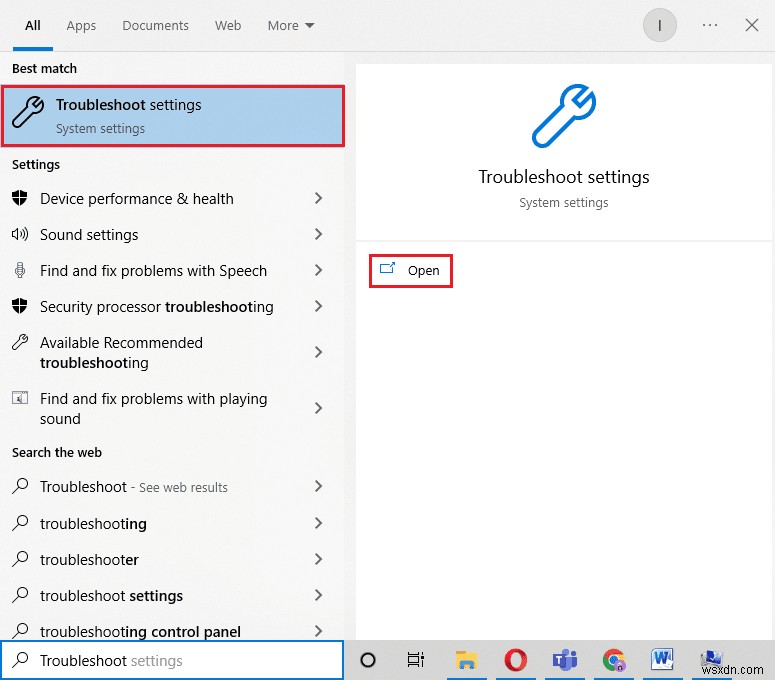The height and width of the screenshot is (680, 775).
Task: Expand arrow for Device performance & health
Action: (x=318, y=199)
